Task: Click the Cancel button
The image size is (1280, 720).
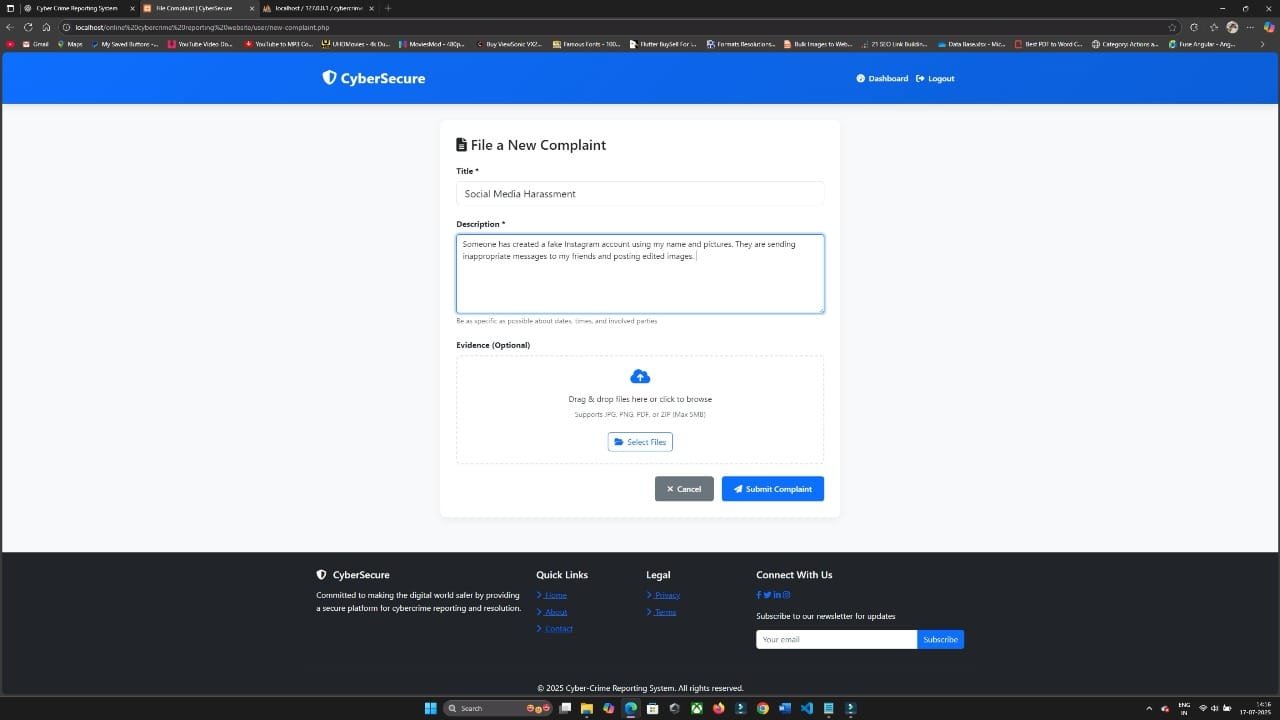Action: coord(684,489)
